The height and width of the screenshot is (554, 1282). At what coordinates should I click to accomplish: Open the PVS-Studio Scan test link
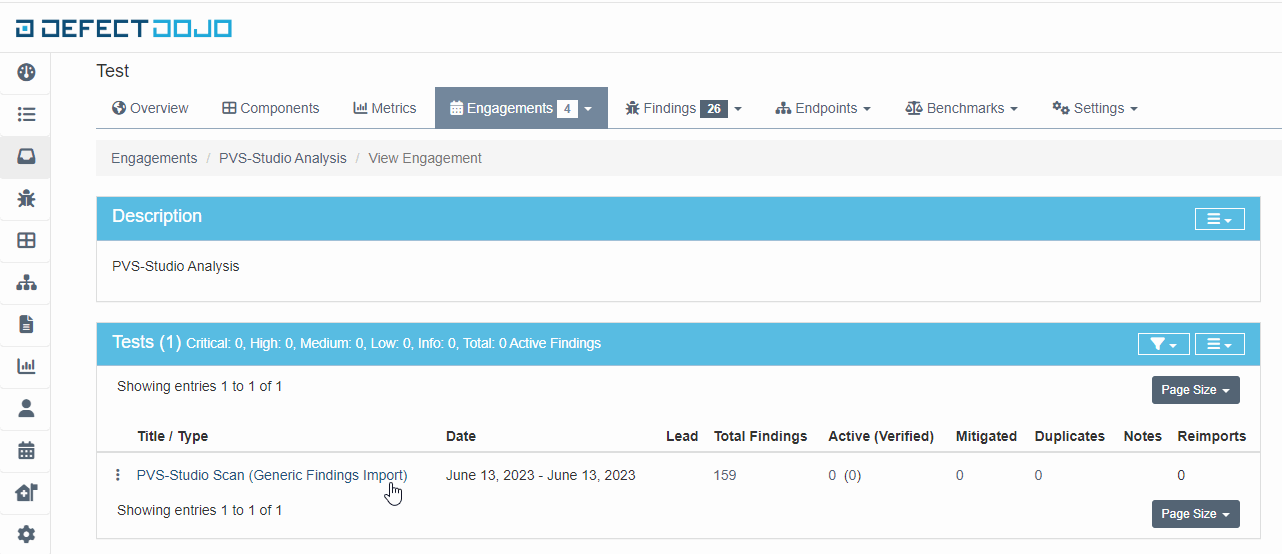(272, 475)
